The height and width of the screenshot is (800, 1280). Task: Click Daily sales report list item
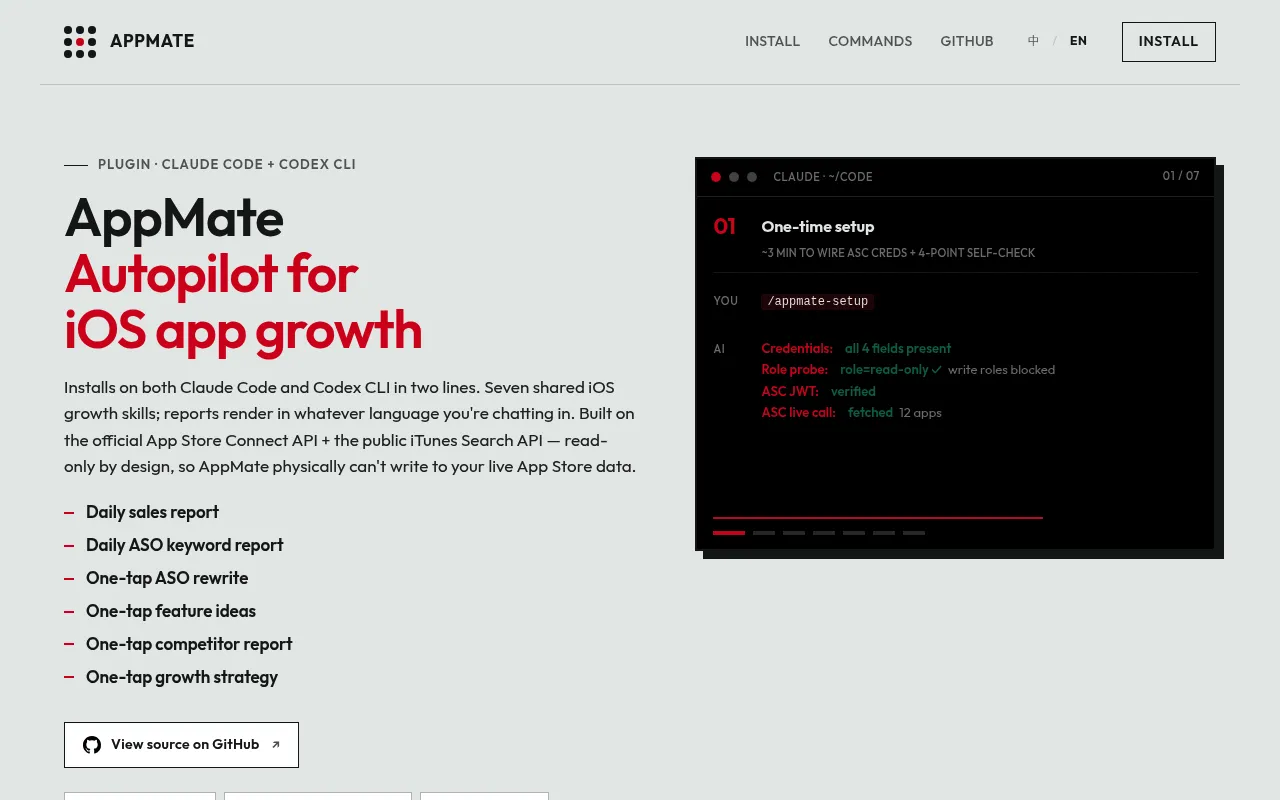click(152, 512)
